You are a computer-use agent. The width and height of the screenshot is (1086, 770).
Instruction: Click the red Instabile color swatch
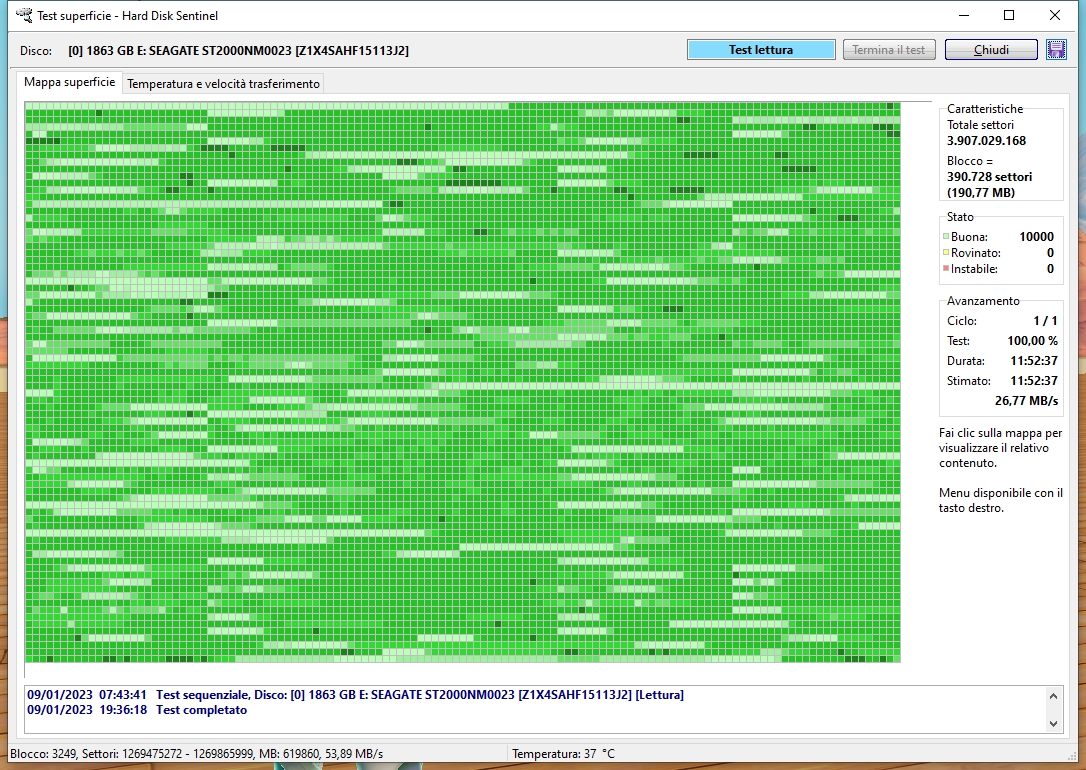[945, 269]
